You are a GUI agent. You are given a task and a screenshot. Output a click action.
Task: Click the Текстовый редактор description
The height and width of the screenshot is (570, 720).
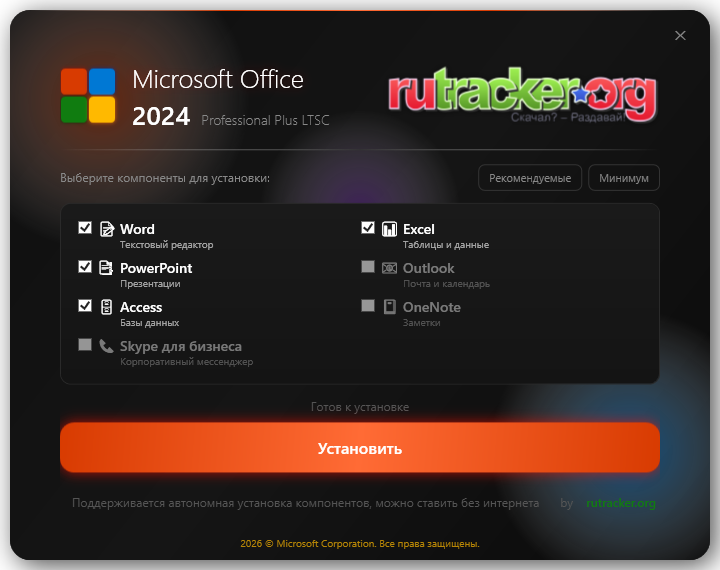167,245
